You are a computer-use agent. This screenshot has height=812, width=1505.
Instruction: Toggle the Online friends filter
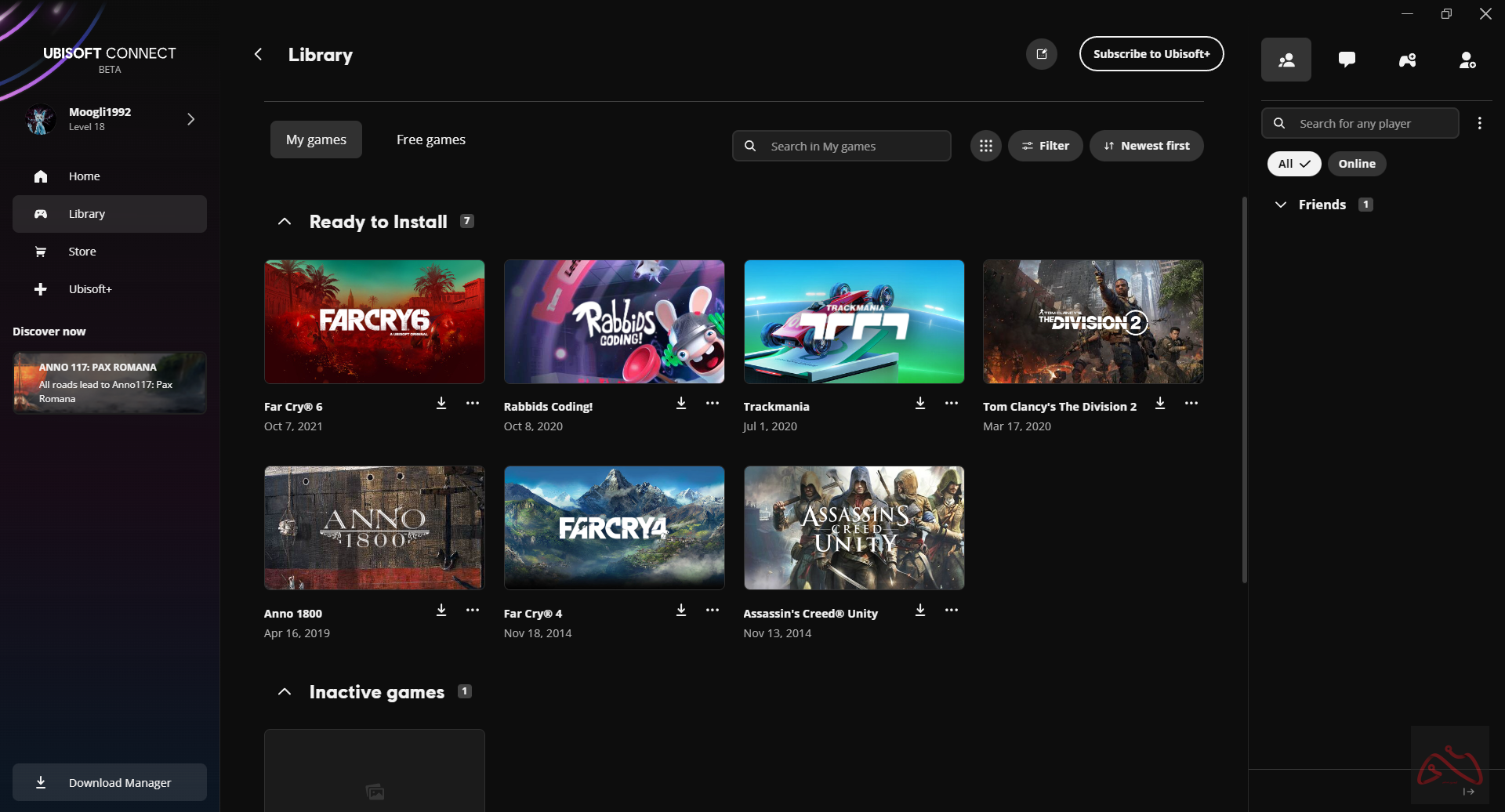click(1356, 164)
